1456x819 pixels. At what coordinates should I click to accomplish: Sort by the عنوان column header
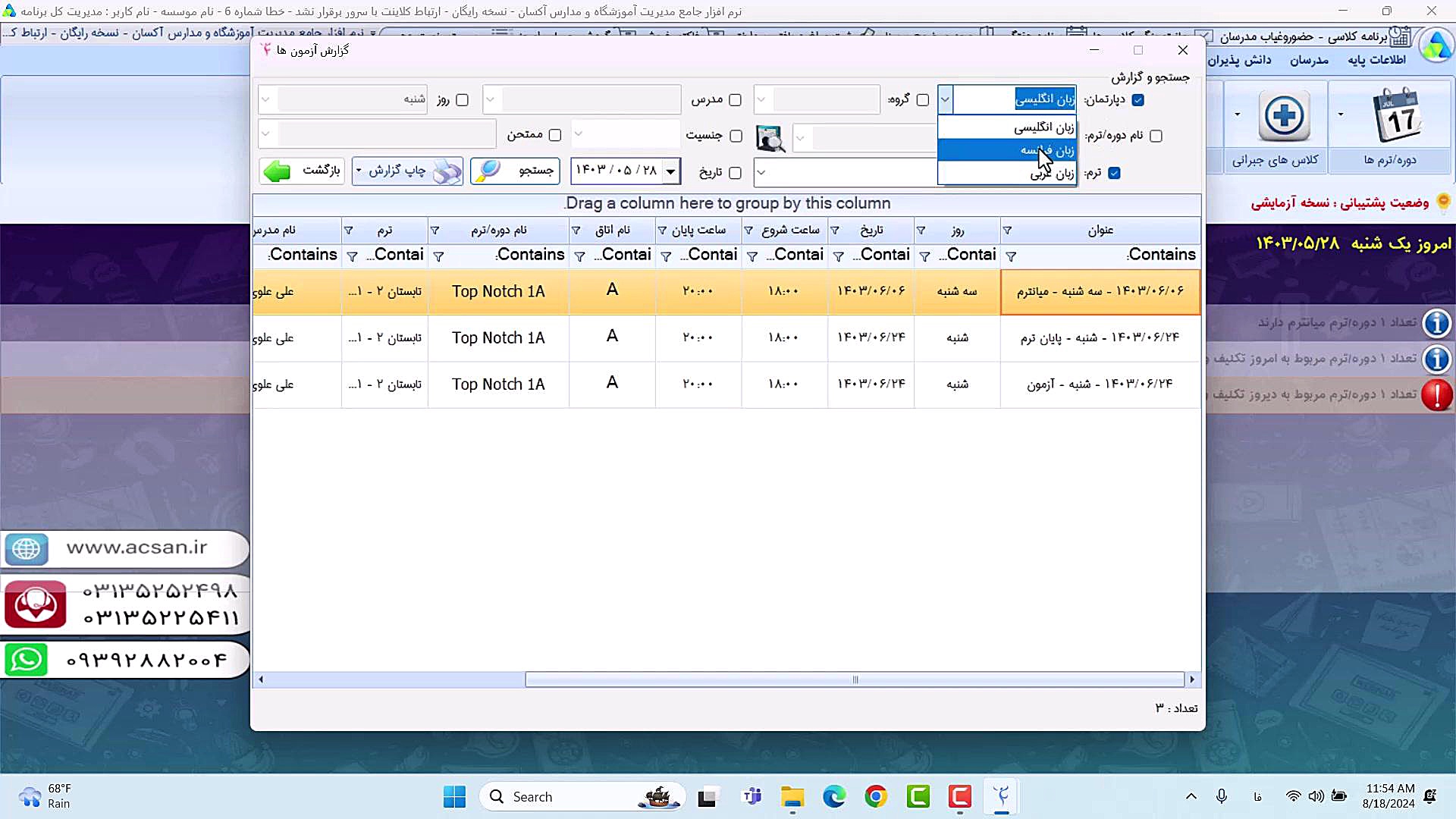pos(1100,231)
